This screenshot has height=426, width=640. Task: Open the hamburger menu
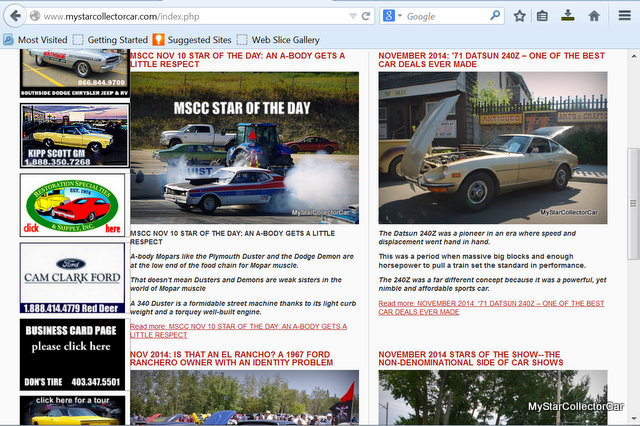point(624,16)
